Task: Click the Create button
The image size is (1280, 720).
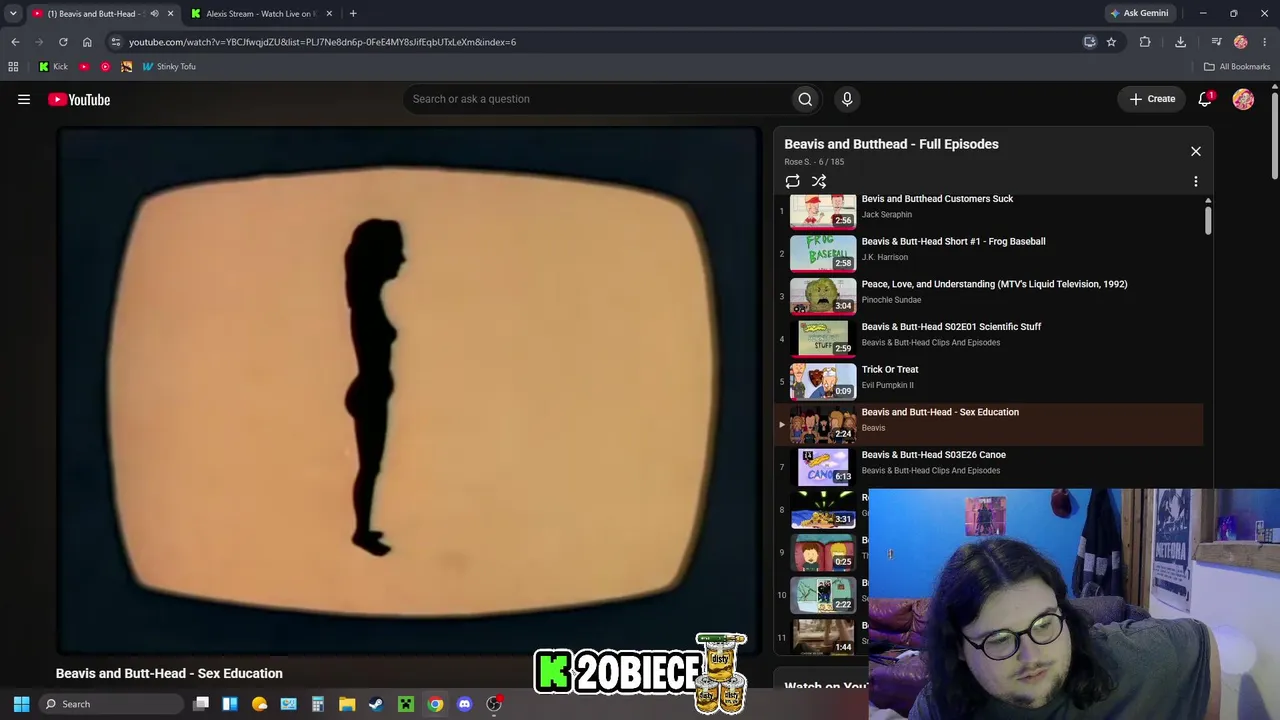Action: pos(1152,99)
